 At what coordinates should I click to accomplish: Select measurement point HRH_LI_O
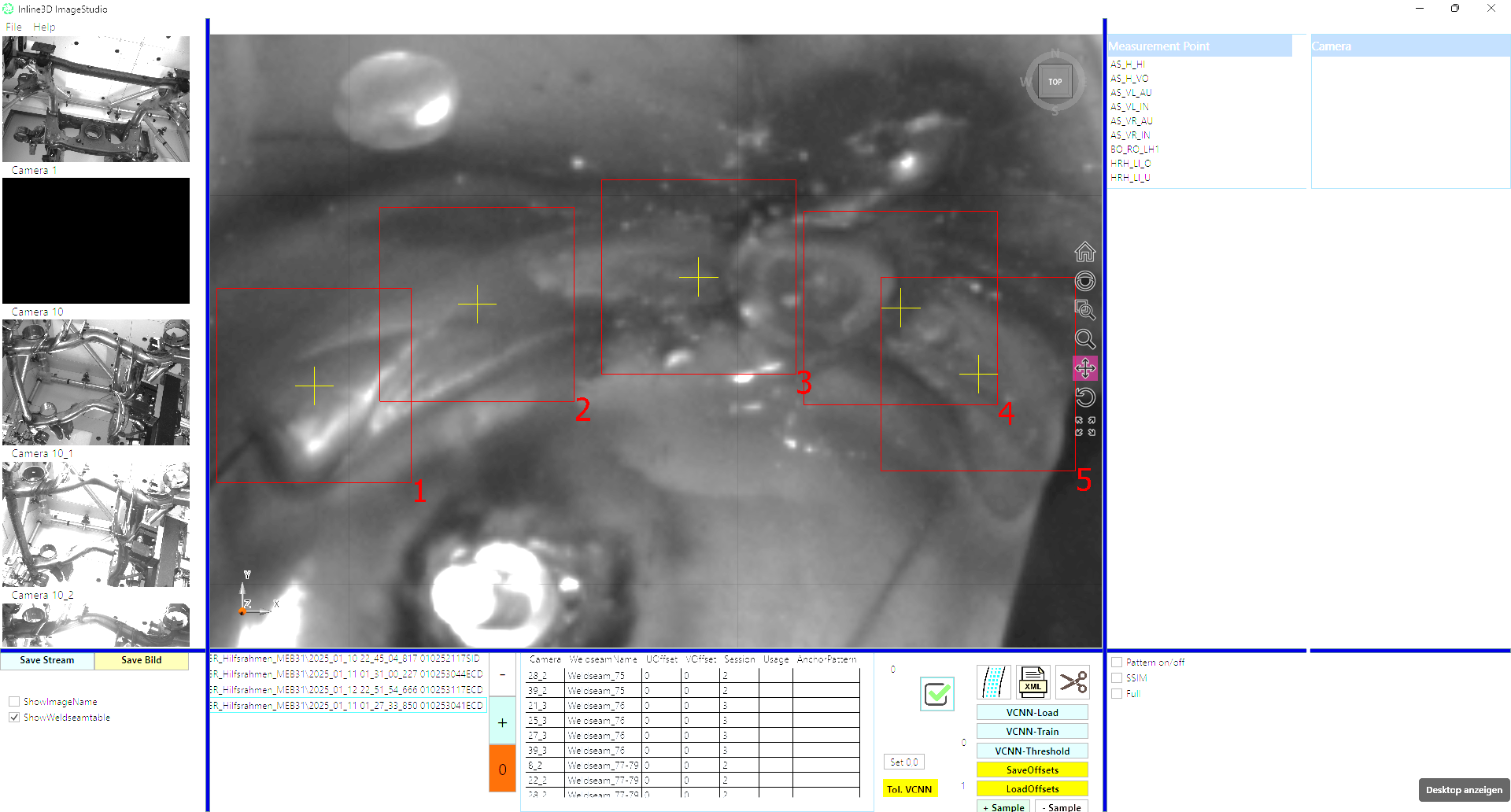click(1130, 164)
